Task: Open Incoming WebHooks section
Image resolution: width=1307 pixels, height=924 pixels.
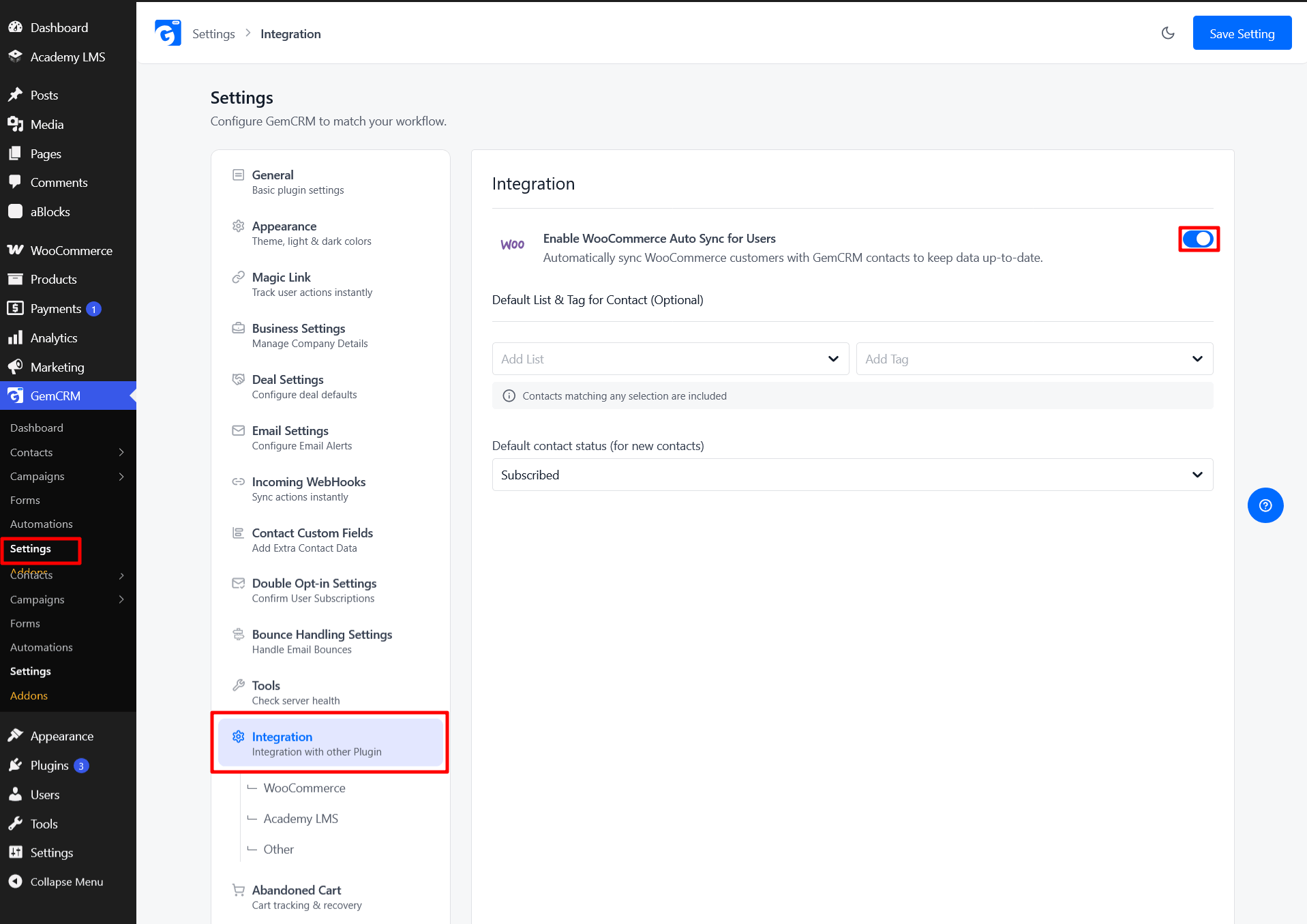Action: pyautogui.click(x=331, y=489)
